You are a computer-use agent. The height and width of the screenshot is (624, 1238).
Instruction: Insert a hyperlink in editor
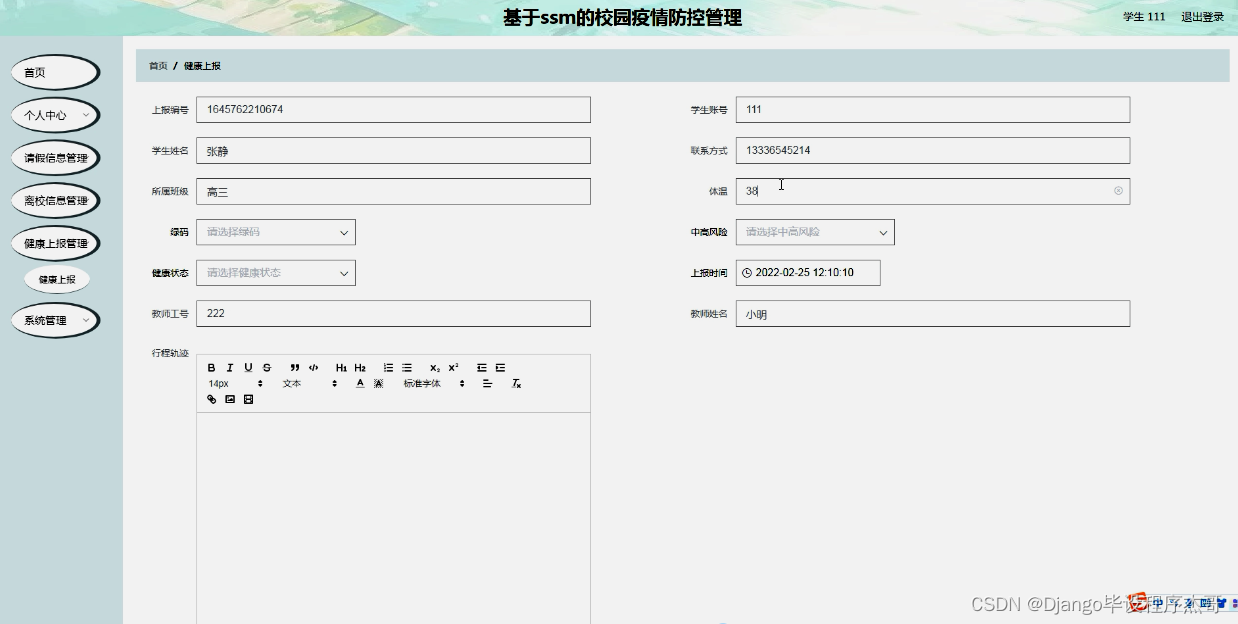pos(211,399)
